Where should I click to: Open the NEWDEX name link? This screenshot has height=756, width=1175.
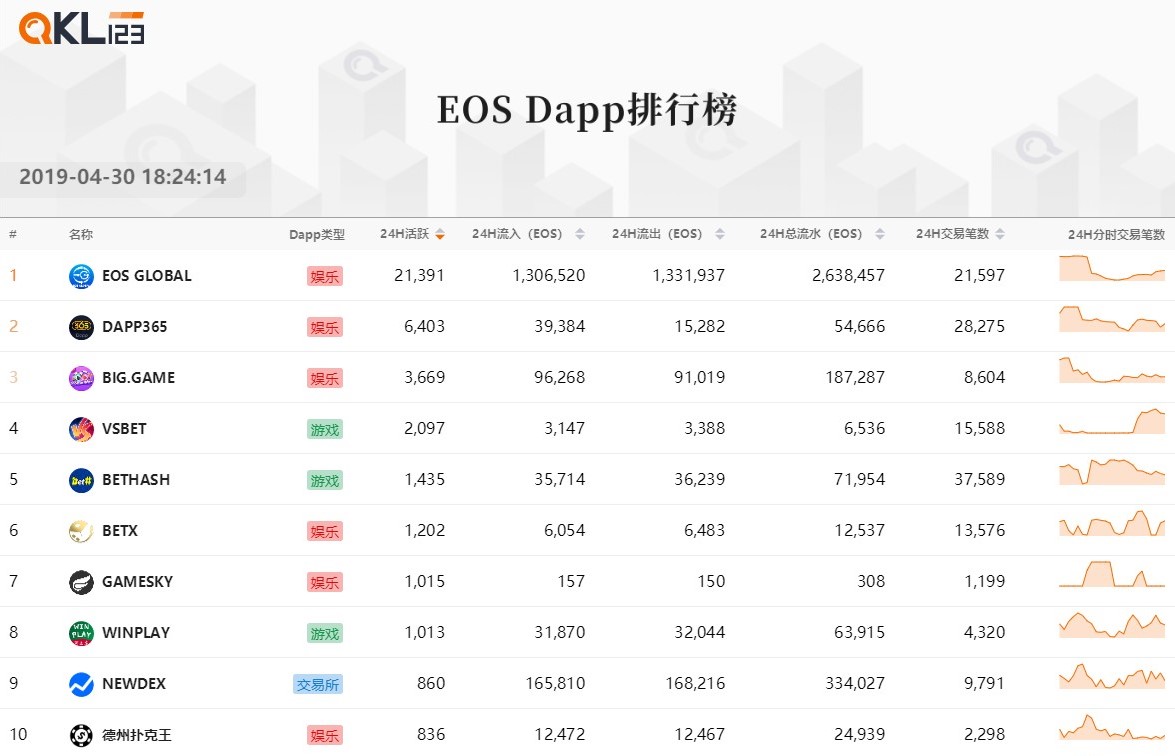(x=134, y=683)
